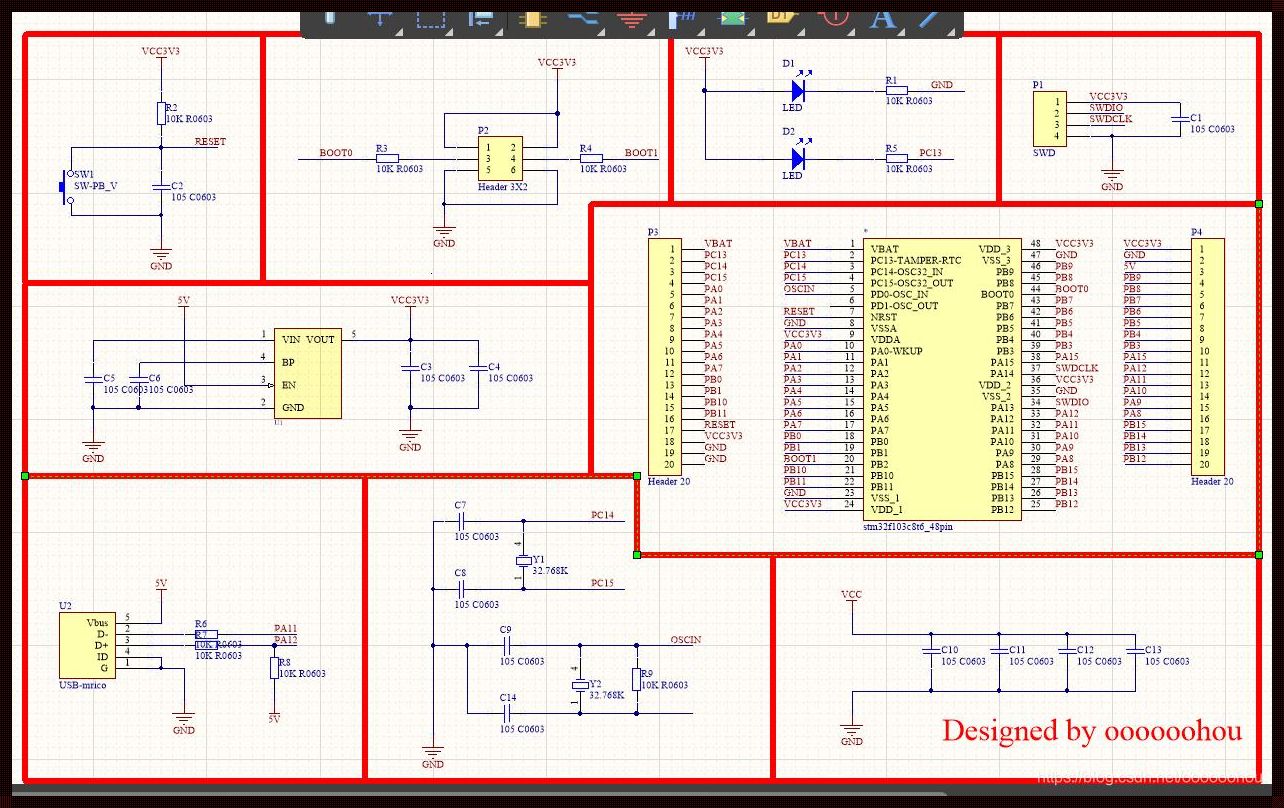
Task: Select the move/add plus tool in toolbar
Action: tap(379, 18)
